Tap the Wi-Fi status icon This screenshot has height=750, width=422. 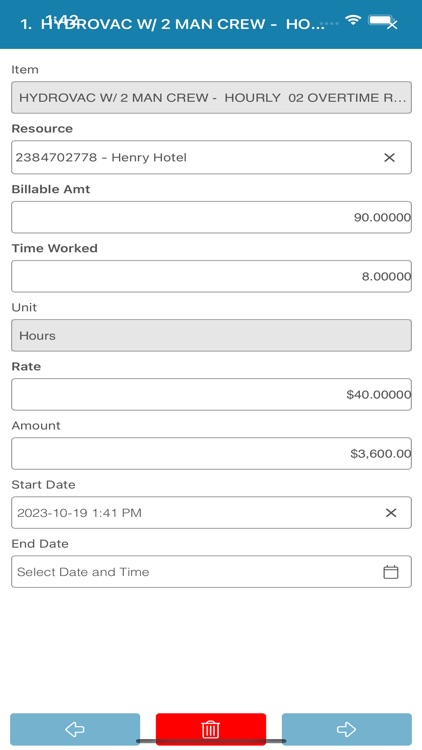click(x=354, y=20)
